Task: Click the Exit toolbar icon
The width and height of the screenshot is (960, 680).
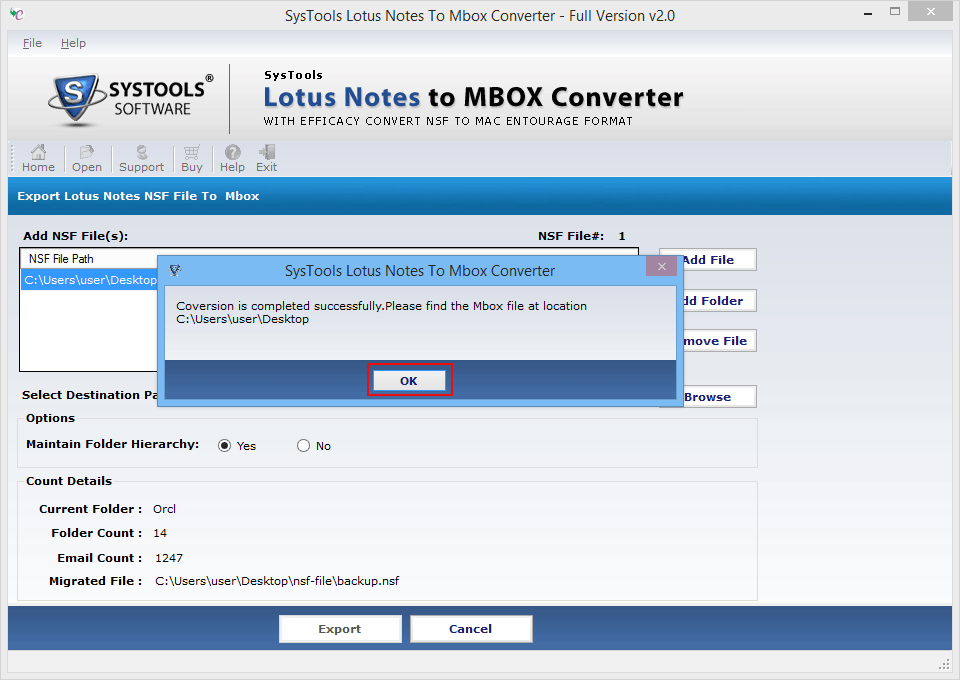Action: coord(266,159)
